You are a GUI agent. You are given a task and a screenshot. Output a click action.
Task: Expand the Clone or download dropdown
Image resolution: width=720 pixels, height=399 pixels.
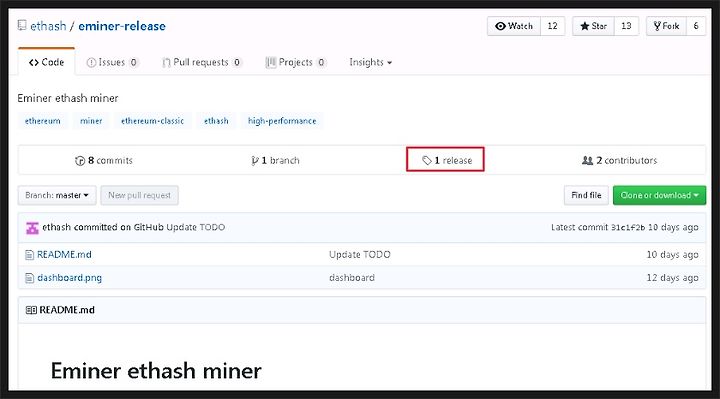(x=659, y=195)
